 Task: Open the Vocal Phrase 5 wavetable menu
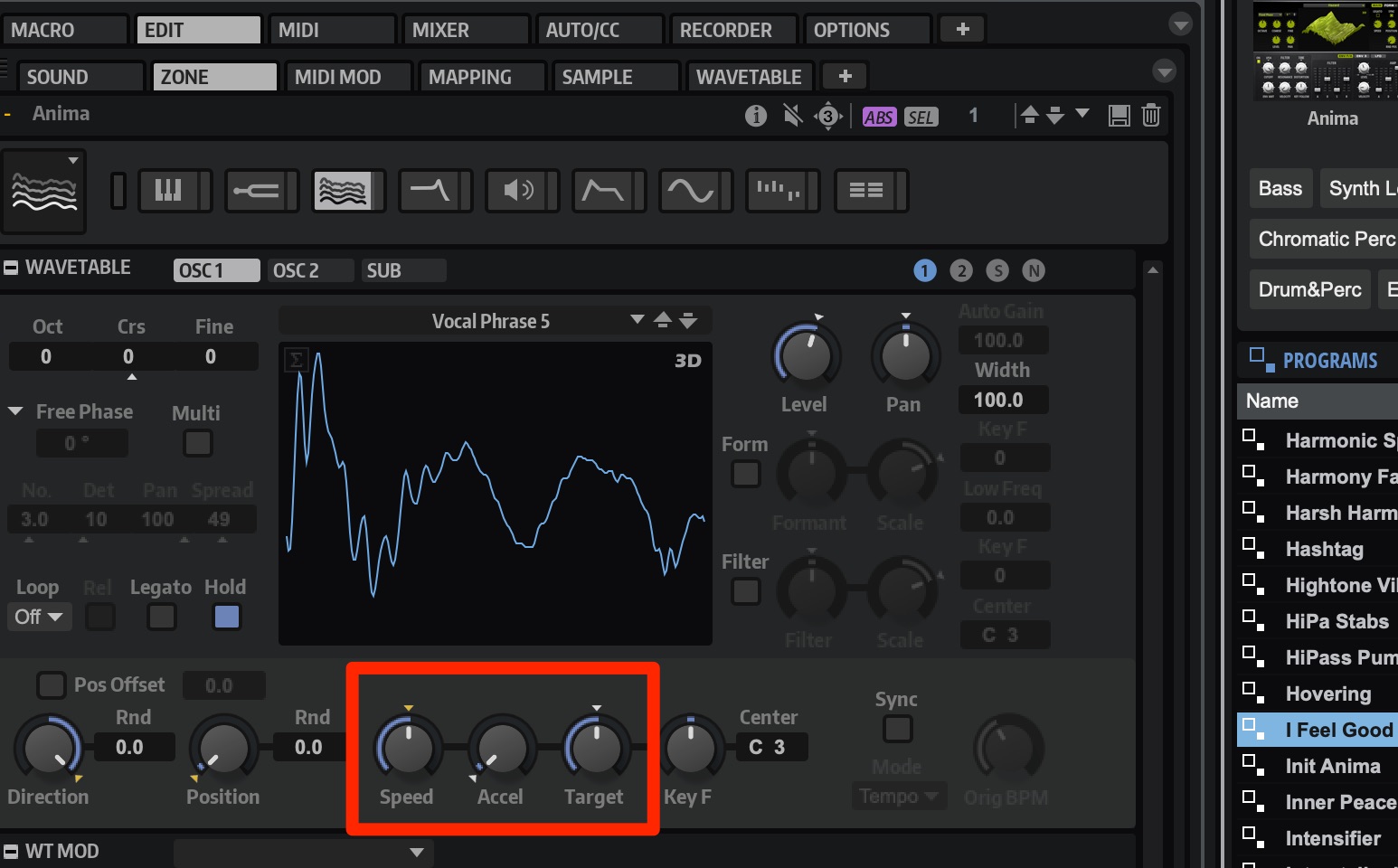click(637, 320)
